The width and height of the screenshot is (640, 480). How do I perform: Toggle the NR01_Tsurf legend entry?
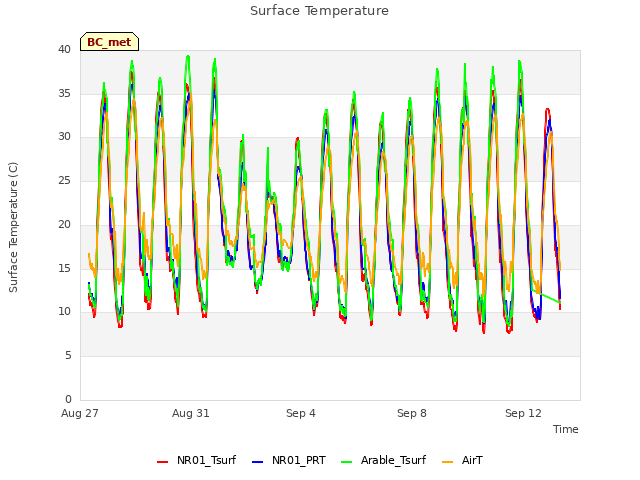196,460
